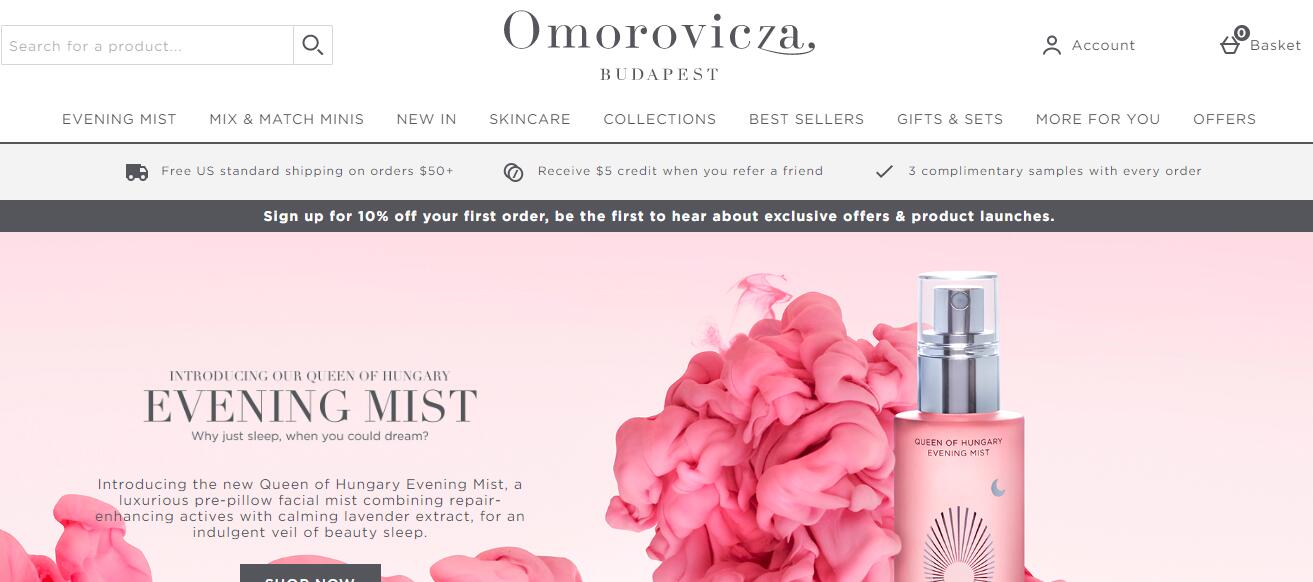1313x582 pixels.
Task: Open the Account person icon
Action: [1051, 46]
